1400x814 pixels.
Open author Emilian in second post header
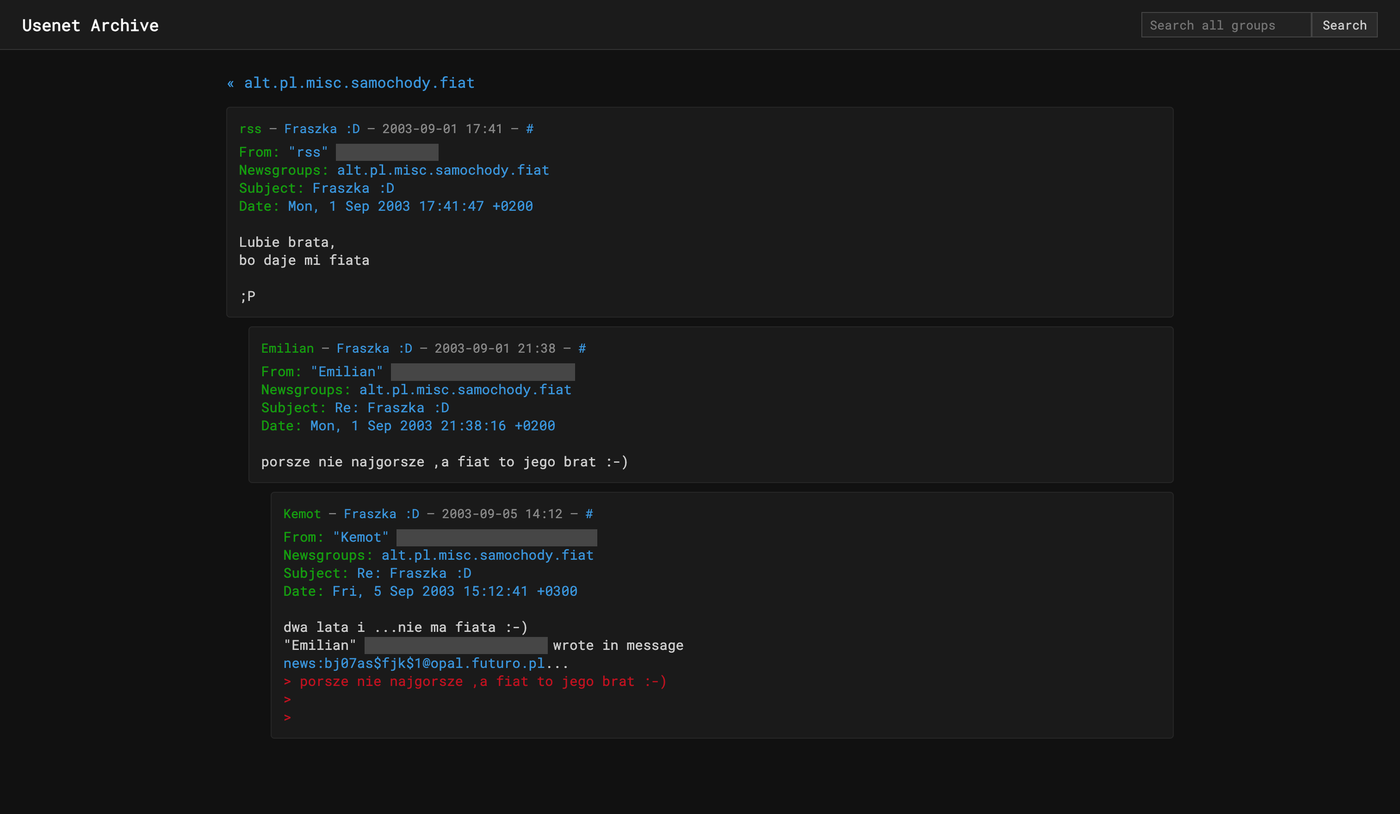[x=287, y=349]
